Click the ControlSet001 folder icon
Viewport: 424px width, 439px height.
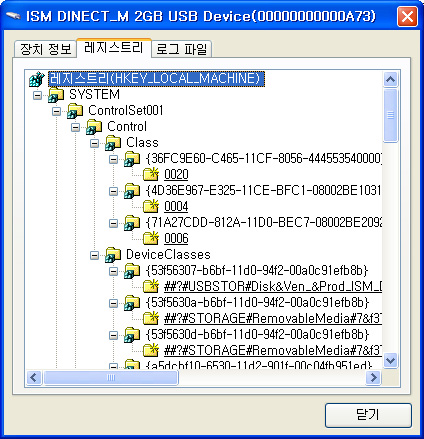75,111
